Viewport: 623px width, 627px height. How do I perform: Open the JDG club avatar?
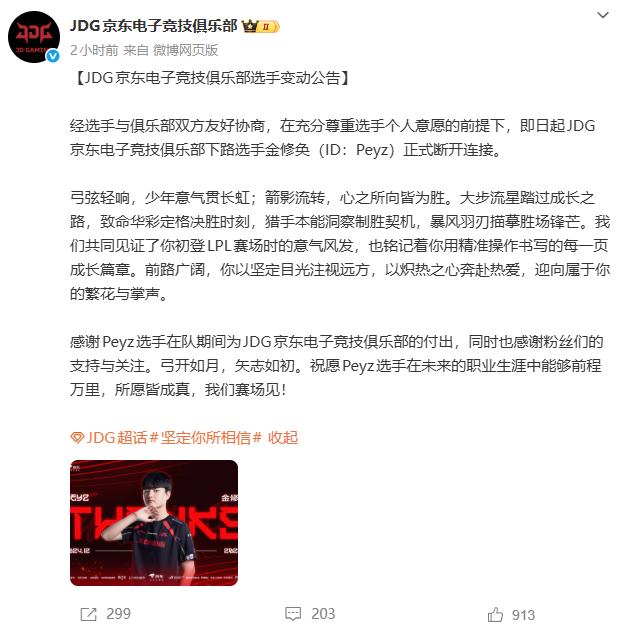[x=34, y=37]
